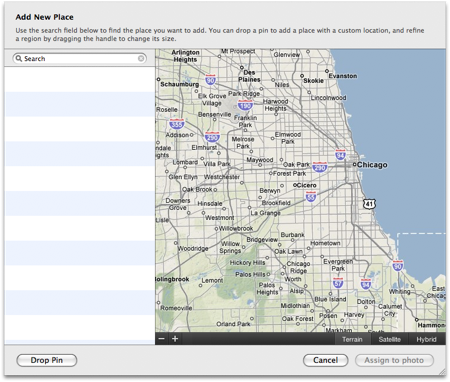Screen dimensions: 450x382
Task: Switch map view to Satellite
Action: coord(390,339)
